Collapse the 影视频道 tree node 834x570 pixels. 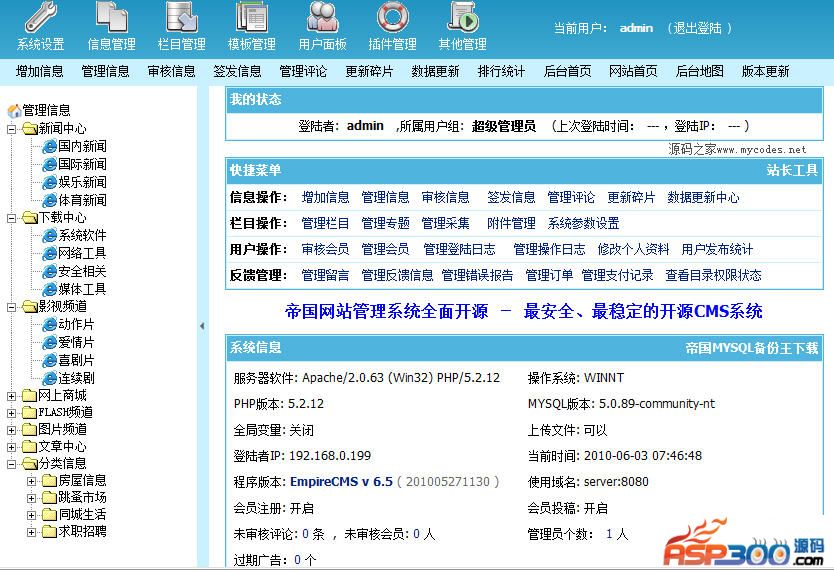tap(11, 307)
